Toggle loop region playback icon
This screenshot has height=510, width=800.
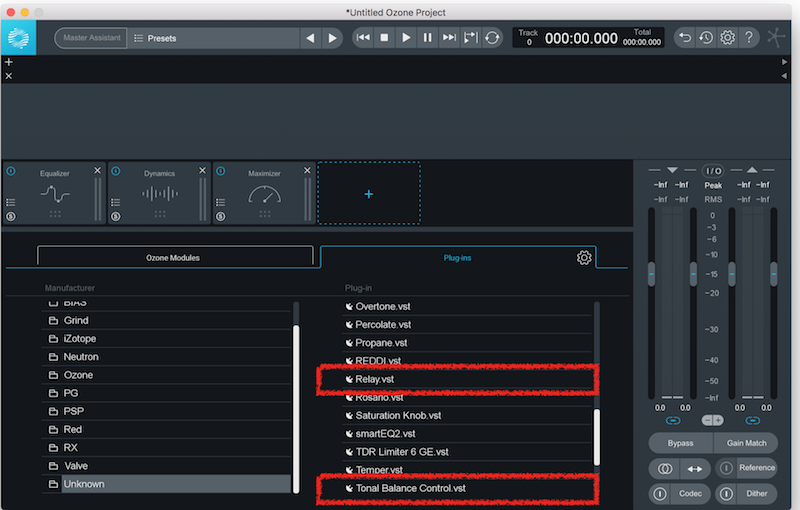click(470, 38)
